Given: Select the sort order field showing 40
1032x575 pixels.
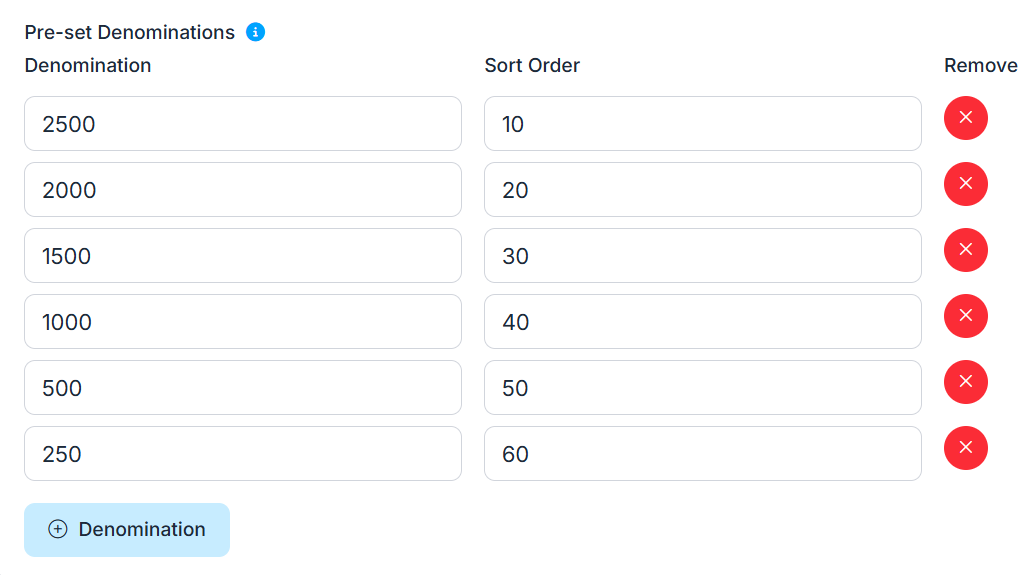Looking at the screenshot, I should point(702,322).
